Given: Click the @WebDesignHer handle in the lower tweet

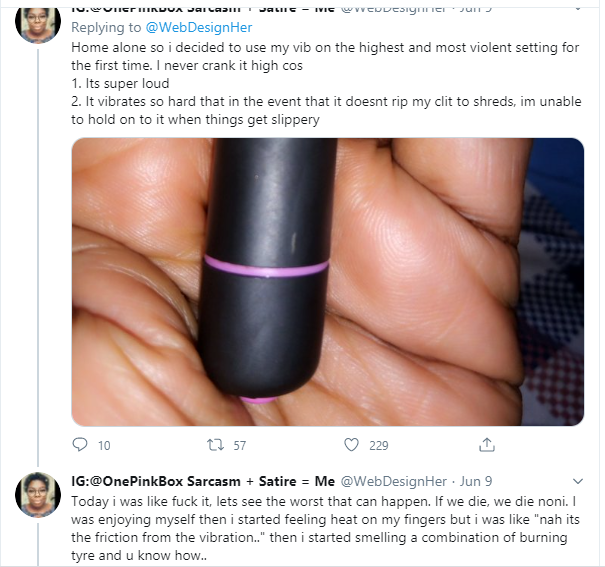Looking at the screenshot, I should pyautogui.click(x=394, y=481).
